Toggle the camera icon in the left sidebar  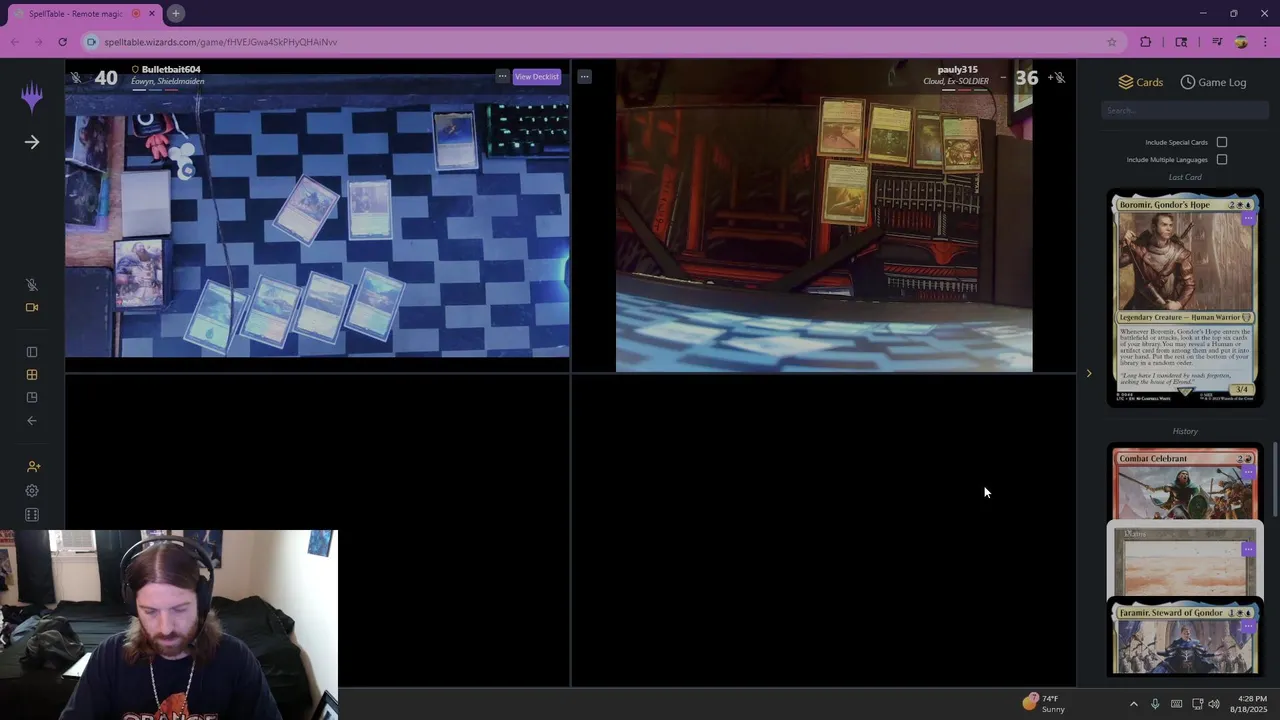click(x=32, y=307)
